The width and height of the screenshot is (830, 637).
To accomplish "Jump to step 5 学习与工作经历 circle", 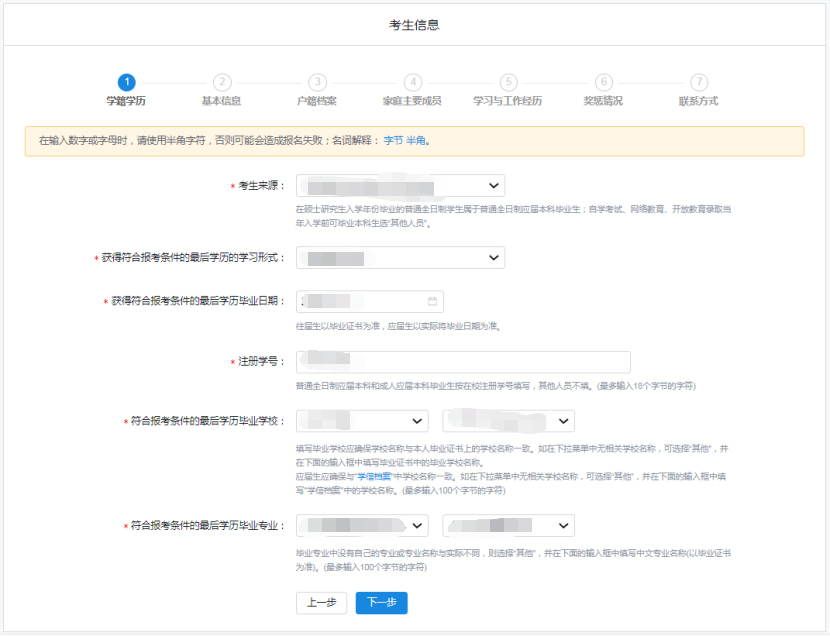I will click(x=508, y=82).
